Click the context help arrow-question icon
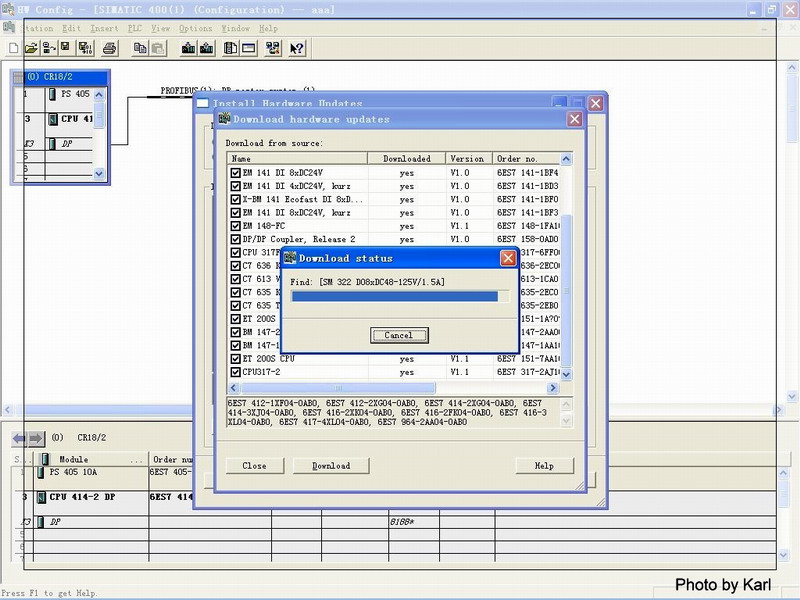The image size is (800, 600). click(296, 48)
